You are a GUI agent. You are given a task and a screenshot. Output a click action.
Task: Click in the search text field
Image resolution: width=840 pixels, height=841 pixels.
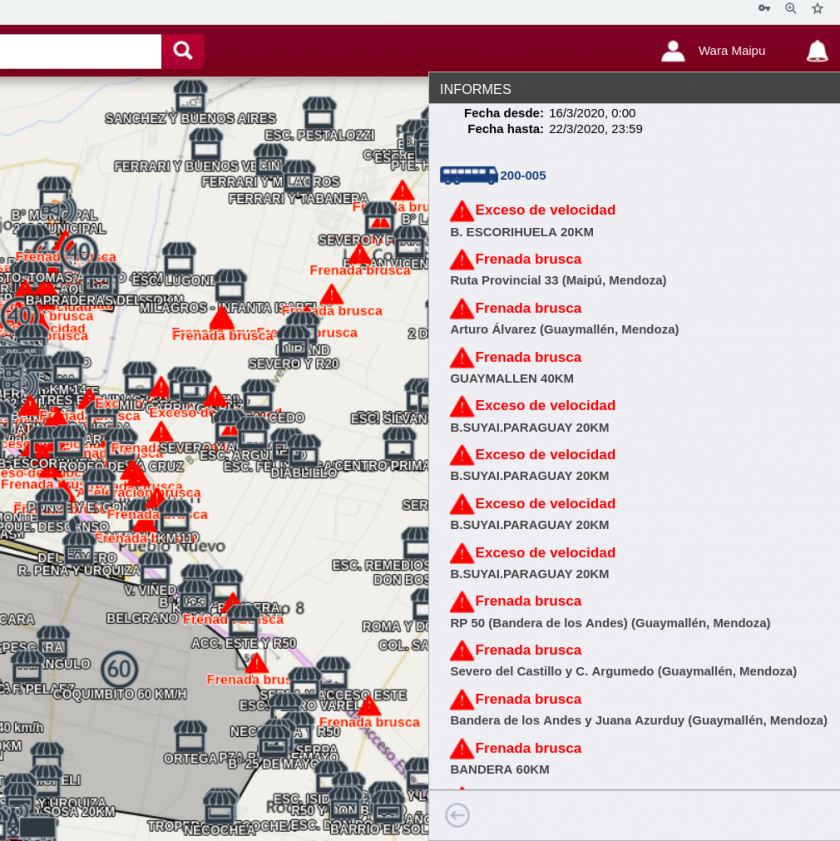(x=80, y=51)
